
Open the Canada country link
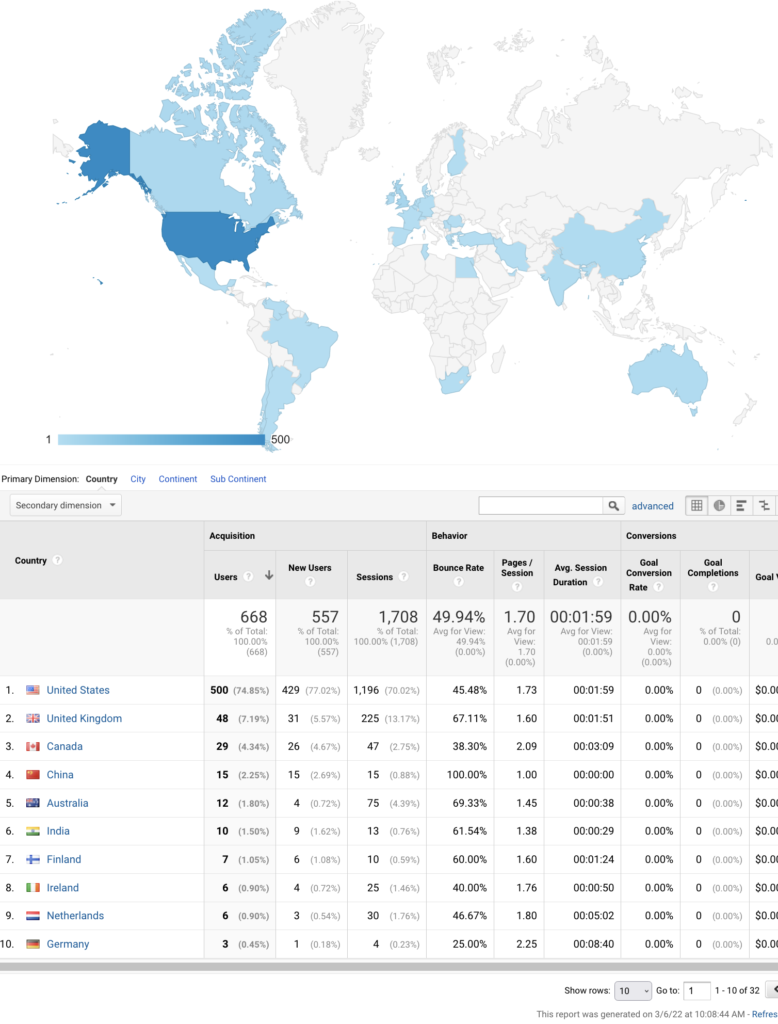(65, 746)
